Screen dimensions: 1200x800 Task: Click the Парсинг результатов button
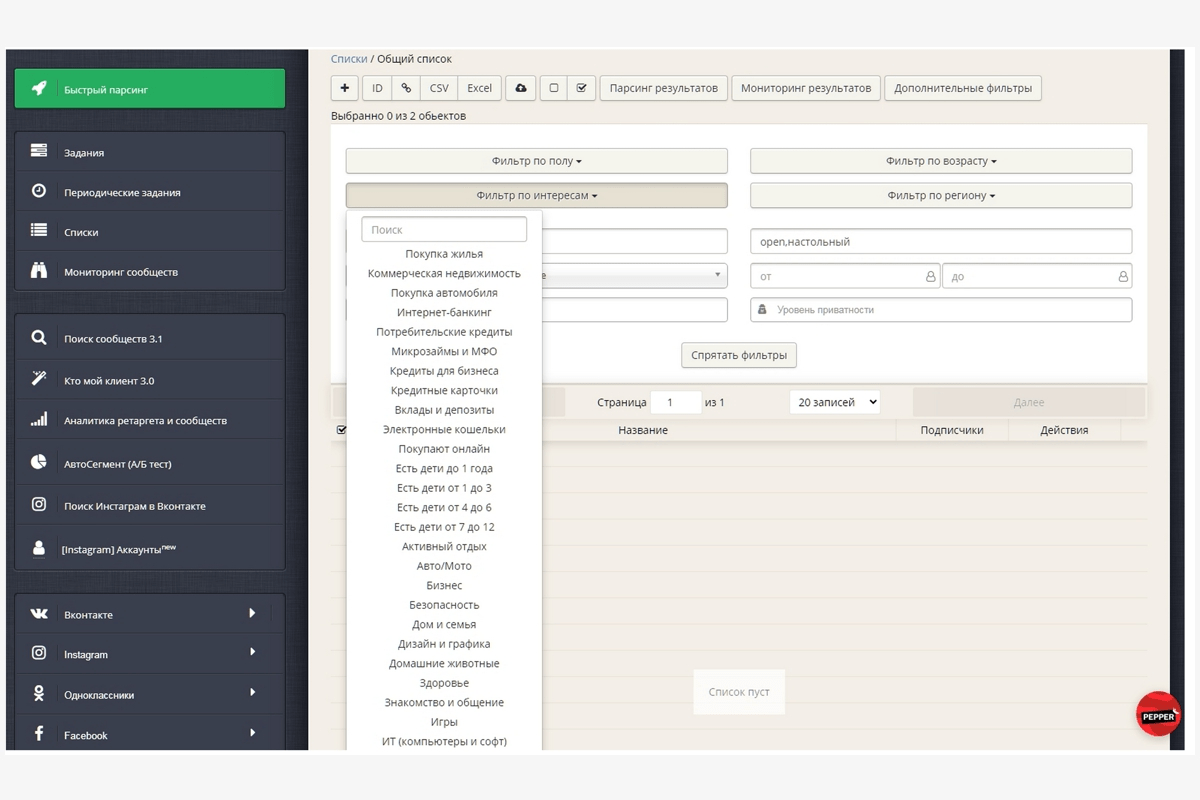[663, 88]
